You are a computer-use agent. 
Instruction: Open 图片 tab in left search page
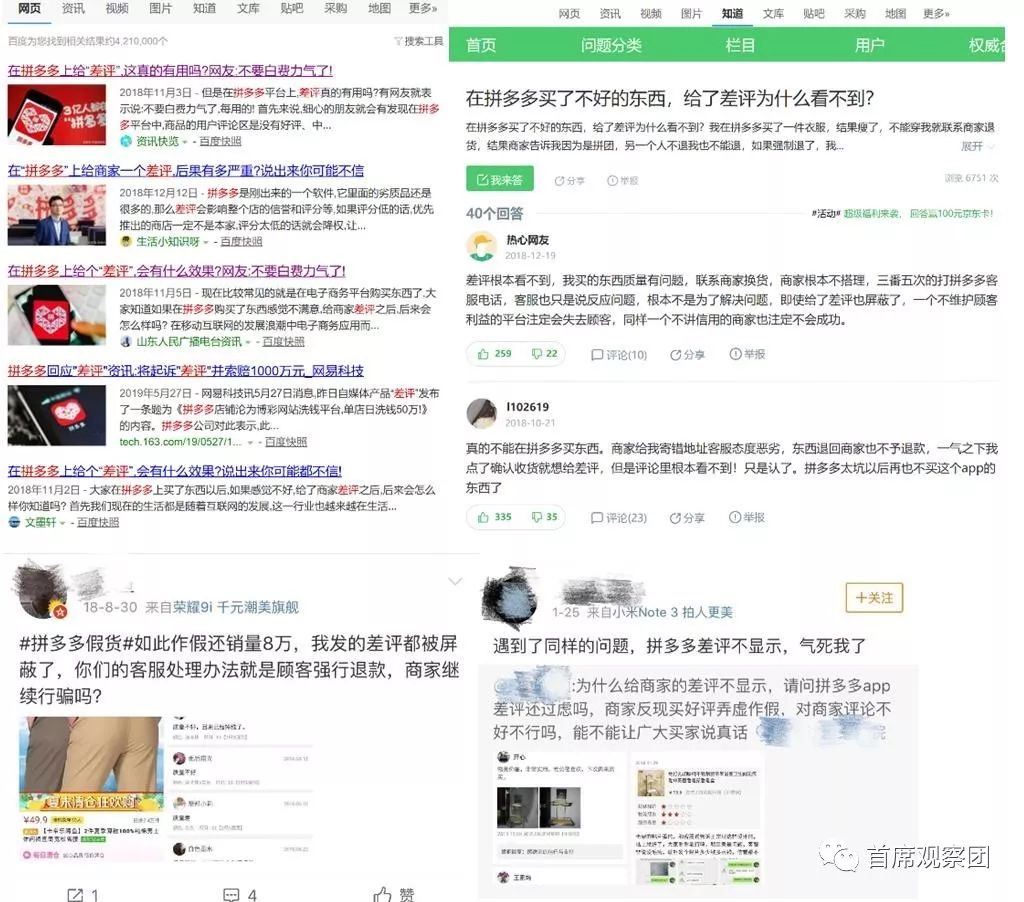[x=160, y=8]
